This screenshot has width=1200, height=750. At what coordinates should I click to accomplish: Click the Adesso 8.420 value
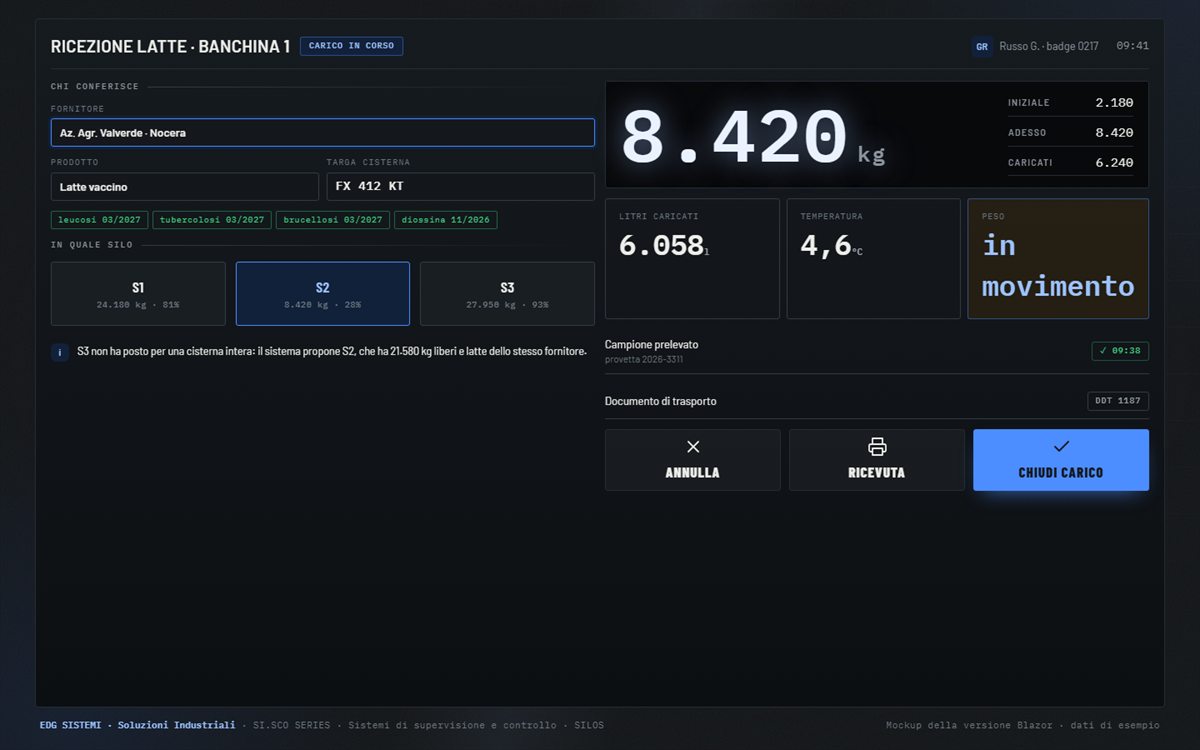pyautogui.click(x=1114, y=133)
